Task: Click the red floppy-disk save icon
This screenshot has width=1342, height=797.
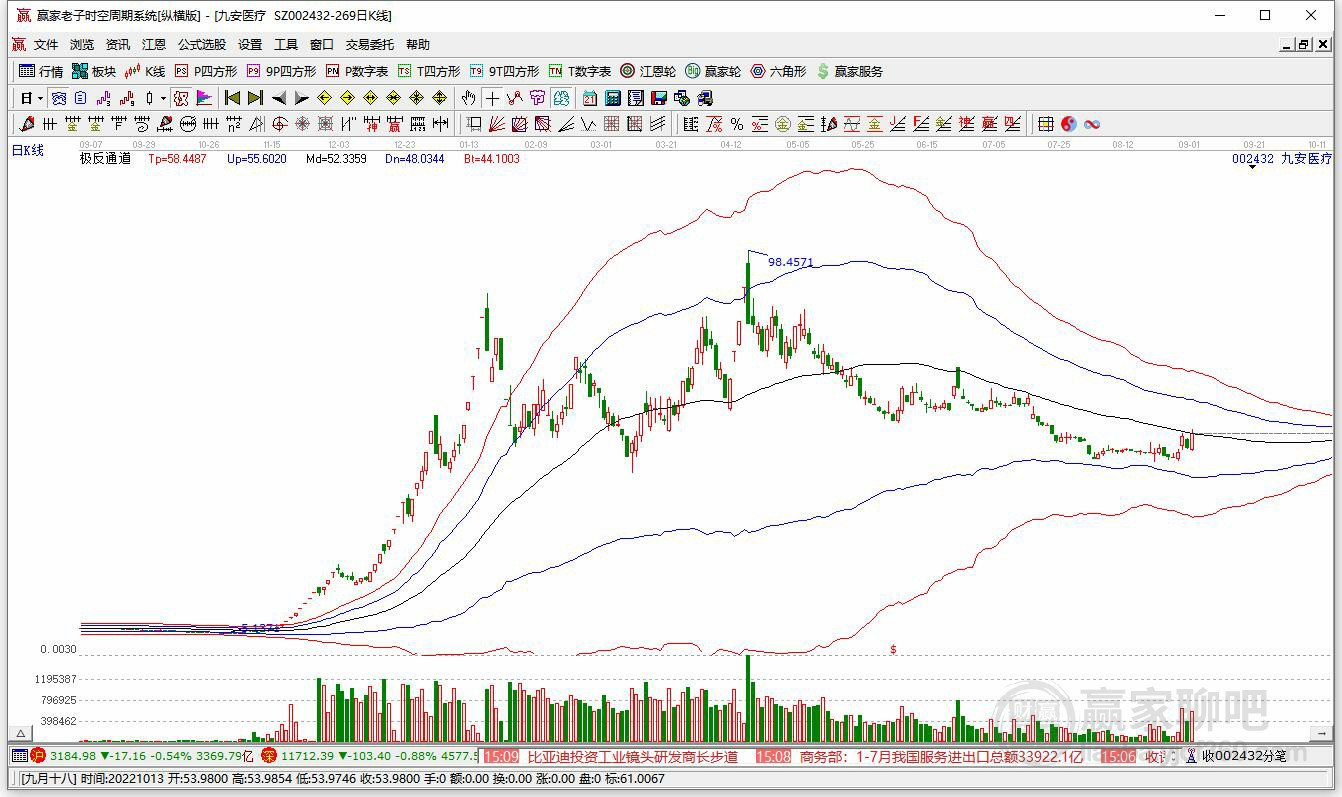Action: [659, 98]
